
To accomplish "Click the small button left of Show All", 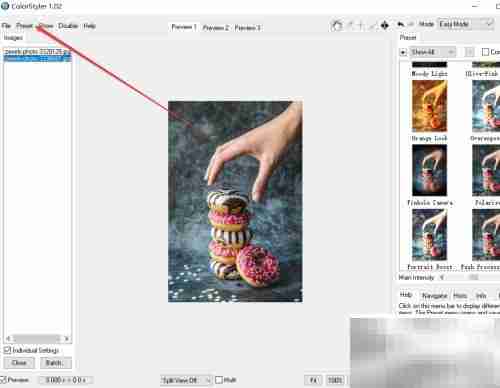I will pyautogui.click(x=403, y=52).
